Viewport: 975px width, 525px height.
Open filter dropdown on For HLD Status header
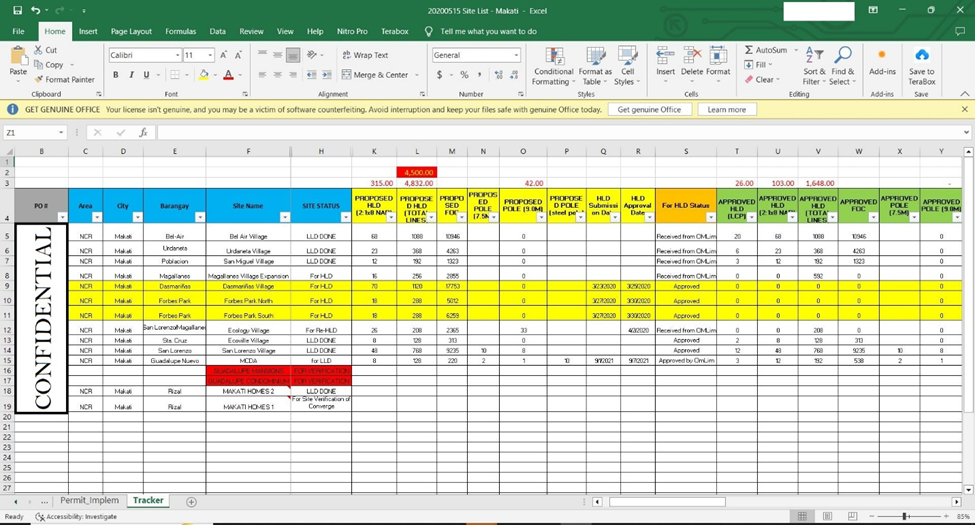pyautogui.click(x=710, y=217)
